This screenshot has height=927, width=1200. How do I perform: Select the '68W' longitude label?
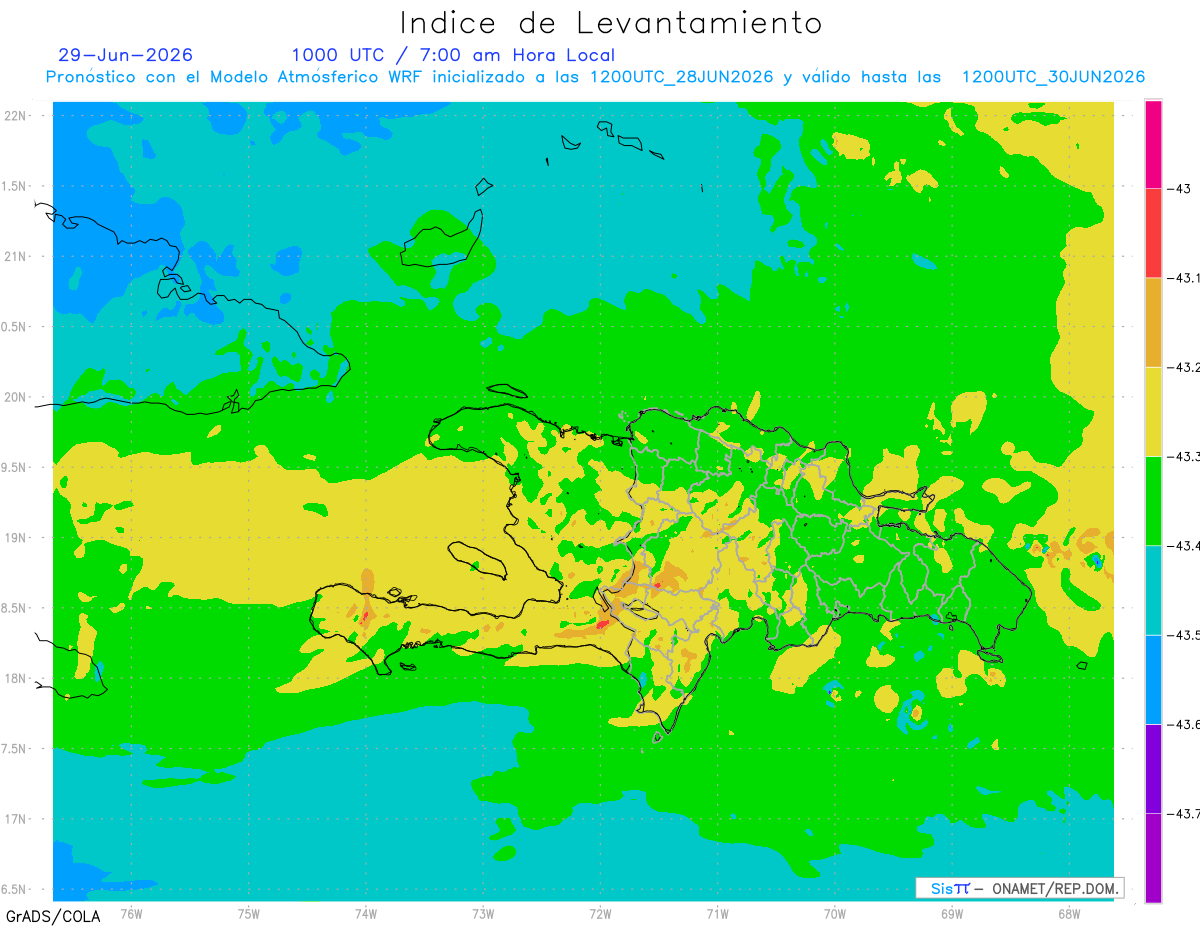tap(1069, 913)
